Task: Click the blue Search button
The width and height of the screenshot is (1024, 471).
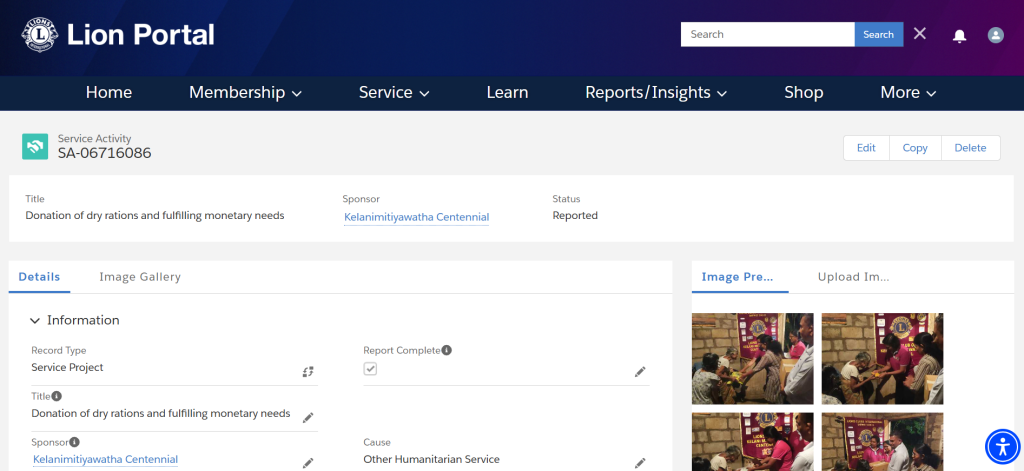Action: [x=878, y=35]
